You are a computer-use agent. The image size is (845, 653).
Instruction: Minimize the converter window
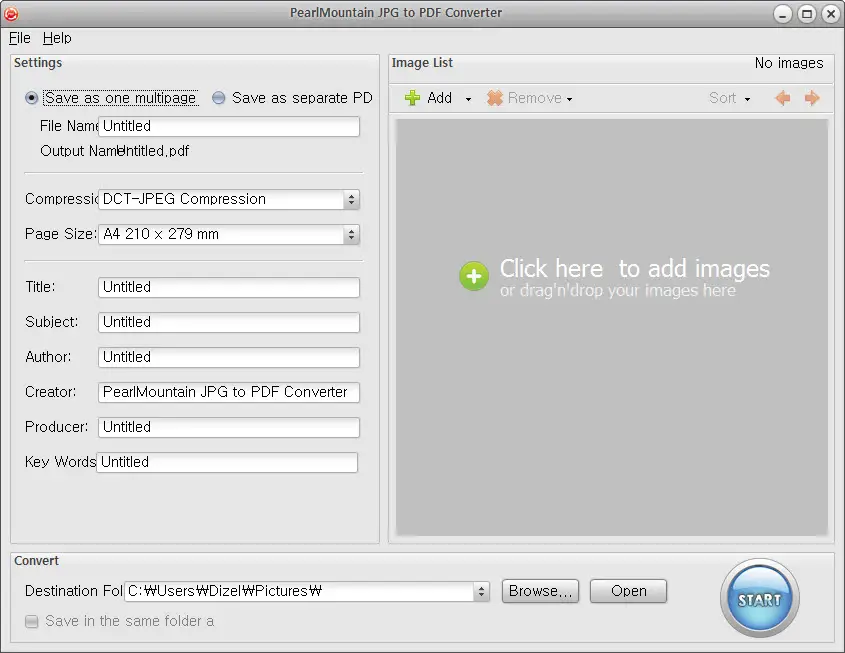(782, 14)
